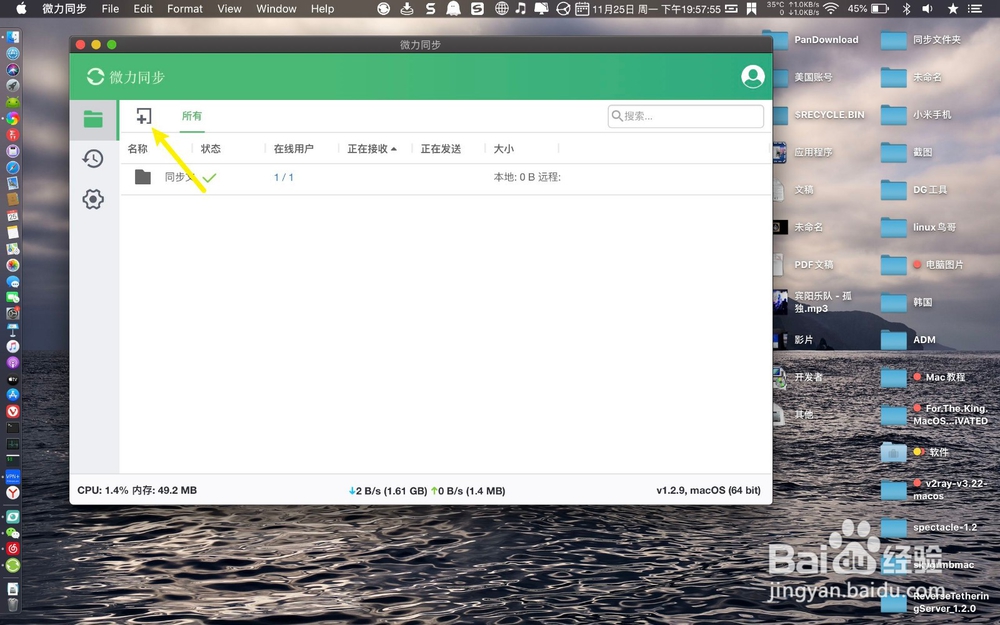Click the 1 / 1 online users link
The image size is (1000, 625).
[284, 177]
